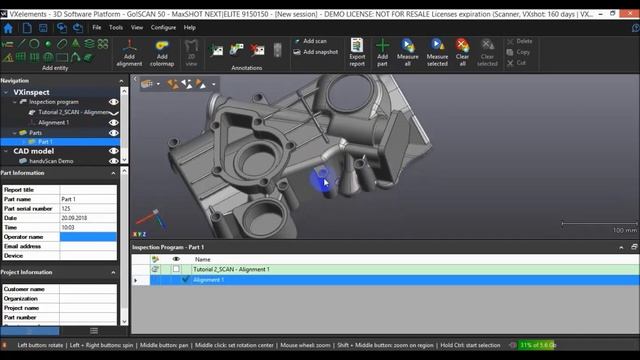Open the View menu
This screenshot has width=640, height=360.
(x=137, y=27)
